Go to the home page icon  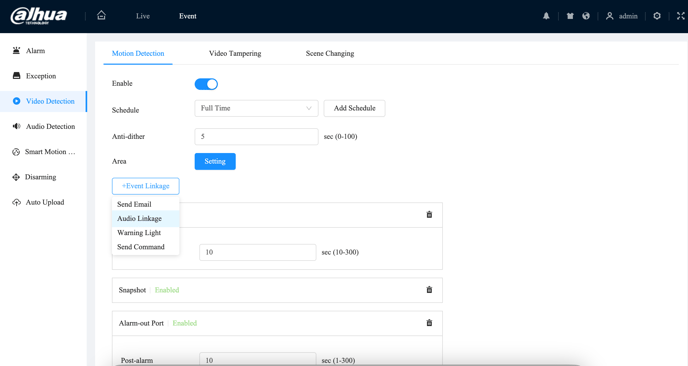101,15
